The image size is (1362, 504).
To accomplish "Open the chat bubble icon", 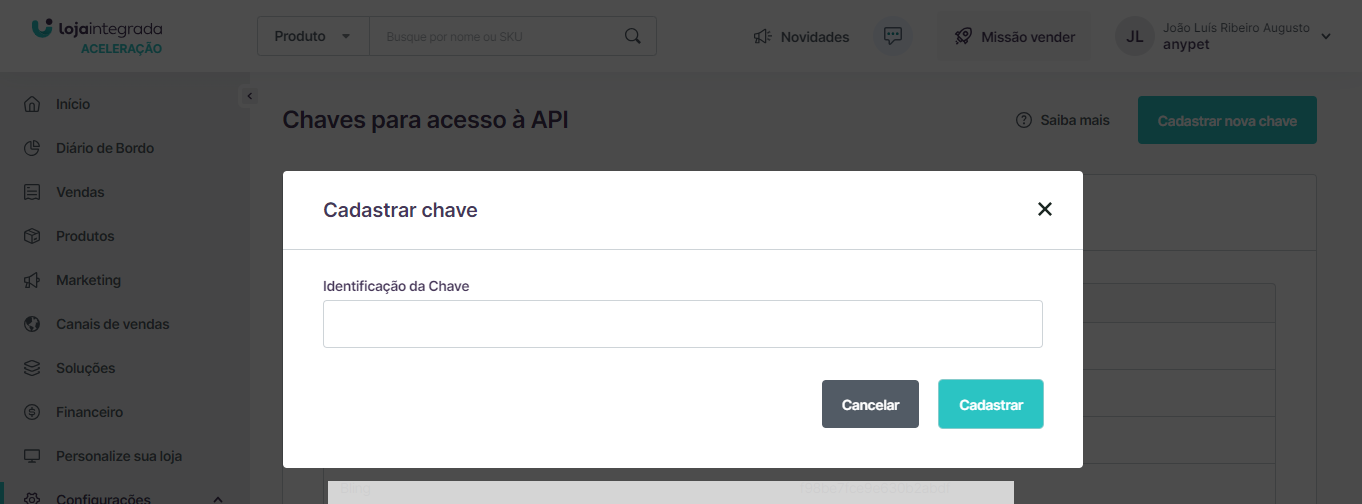I will tap(893, 36).
